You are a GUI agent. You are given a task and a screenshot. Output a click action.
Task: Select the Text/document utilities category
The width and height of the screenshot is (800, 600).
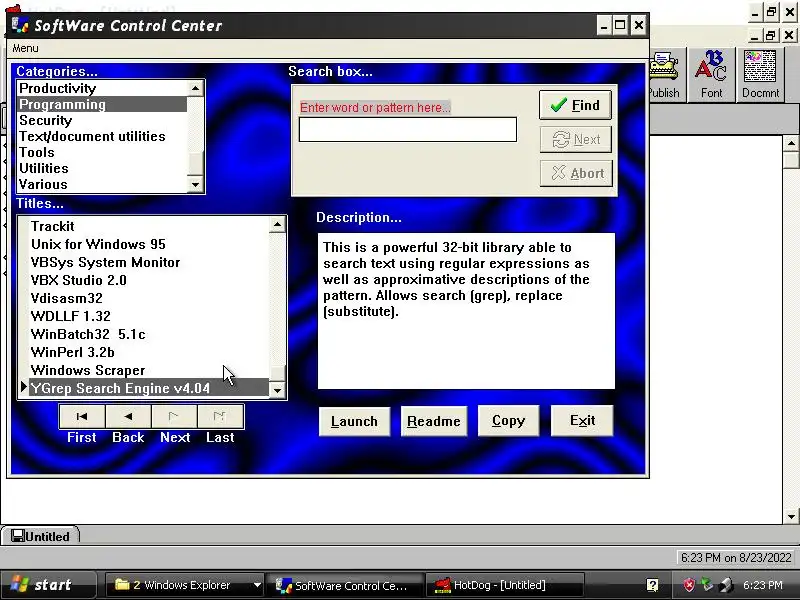103,136
